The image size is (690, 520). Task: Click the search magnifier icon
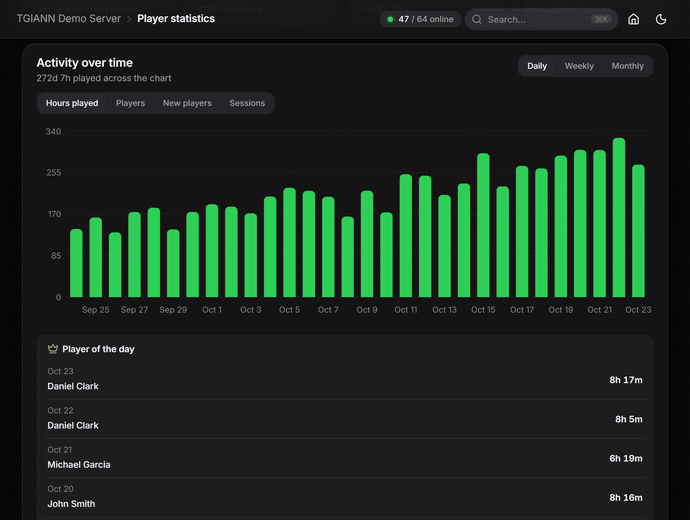(x=477, y=19)
